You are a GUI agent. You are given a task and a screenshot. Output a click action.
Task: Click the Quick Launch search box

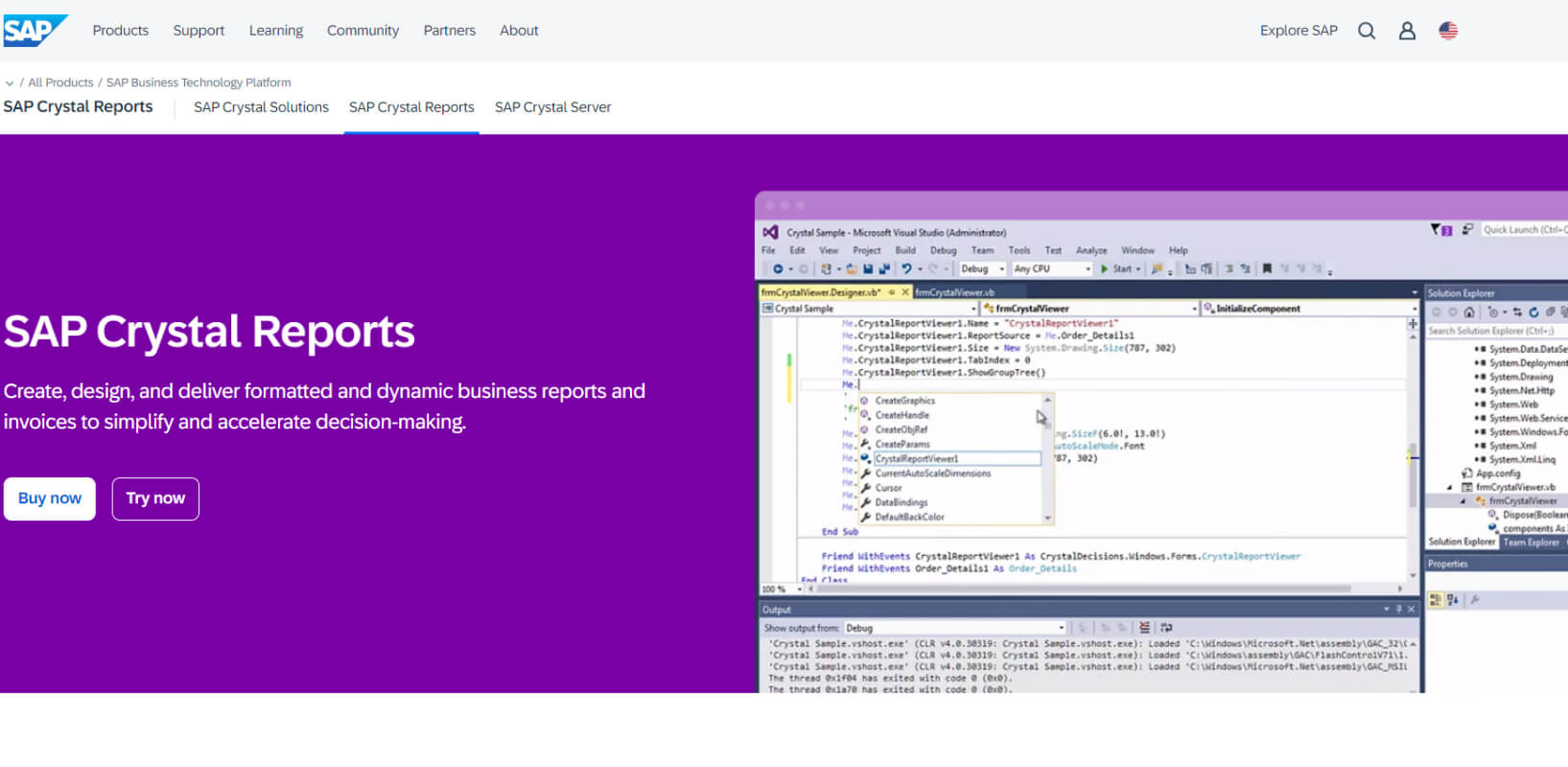click(1524, 230)
